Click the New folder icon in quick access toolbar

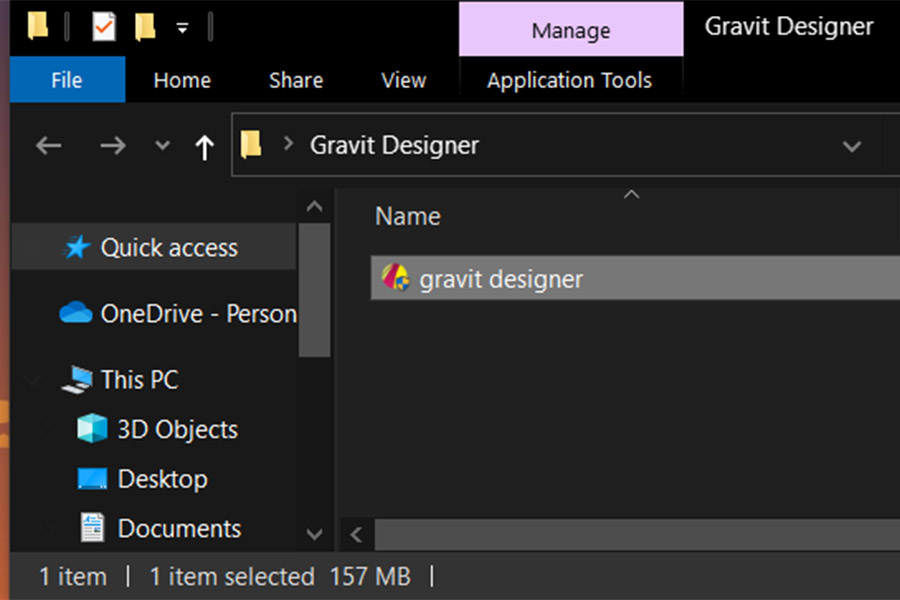tap(145, 26)
